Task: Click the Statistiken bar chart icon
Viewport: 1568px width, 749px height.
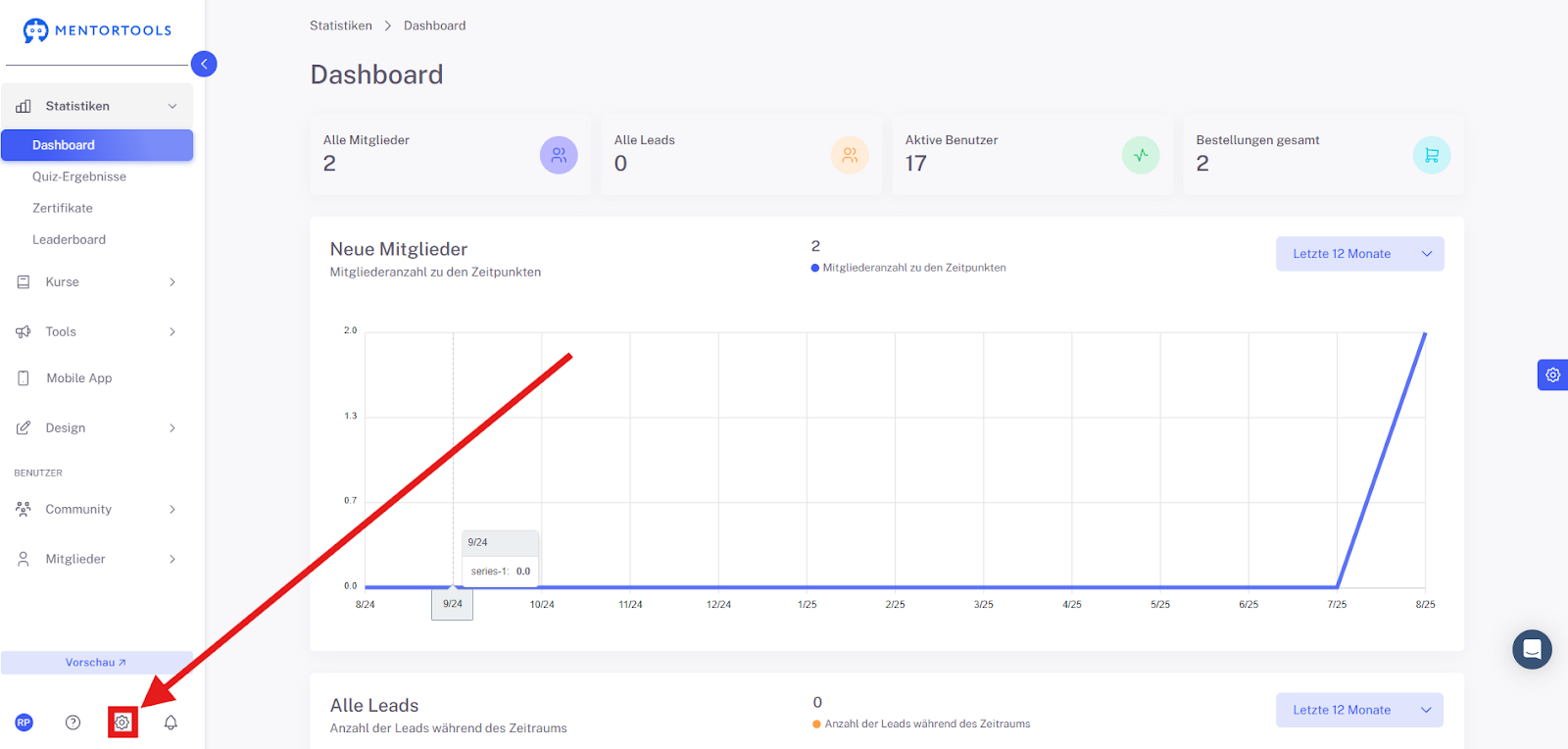Action: (24, 106)
